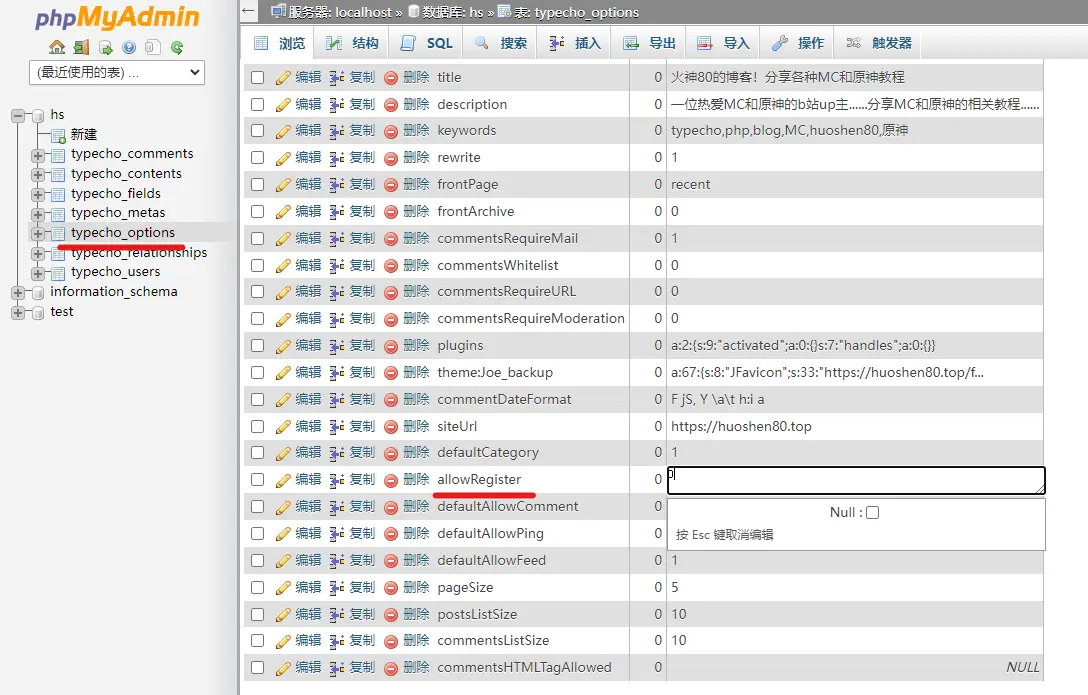Open the recent tables dropdown
The image size is (1088, 695).
[117, 72]
